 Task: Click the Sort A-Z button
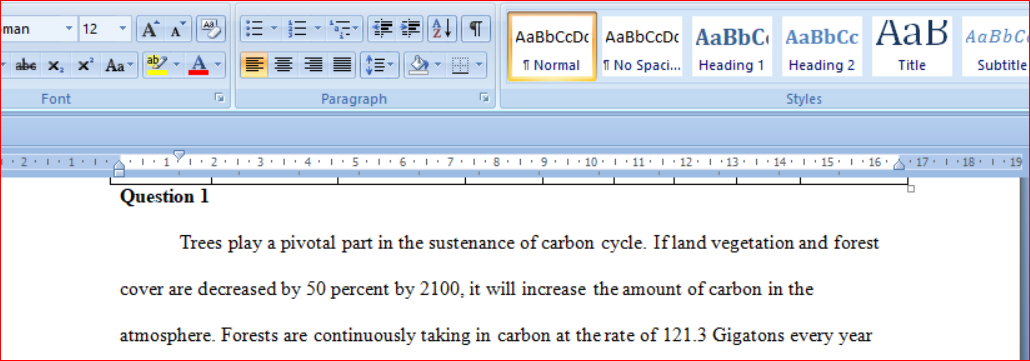[442, 30]
